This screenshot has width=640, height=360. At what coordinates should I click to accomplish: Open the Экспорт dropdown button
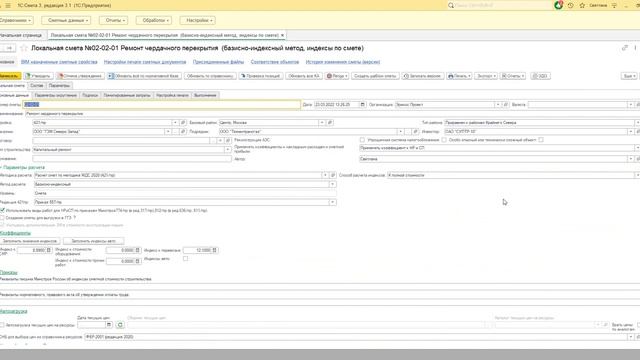pos(486,76)
